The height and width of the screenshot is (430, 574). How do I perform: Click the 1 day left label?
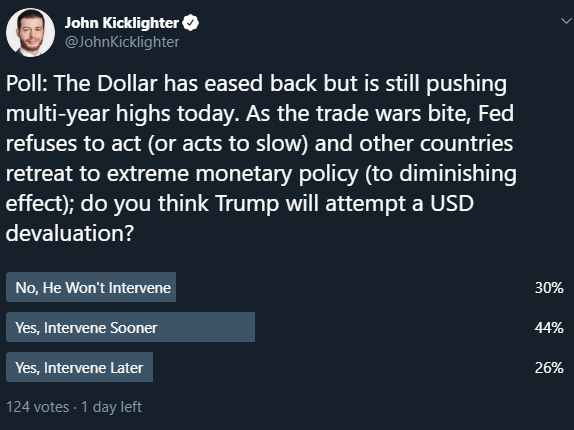point(111,407)
